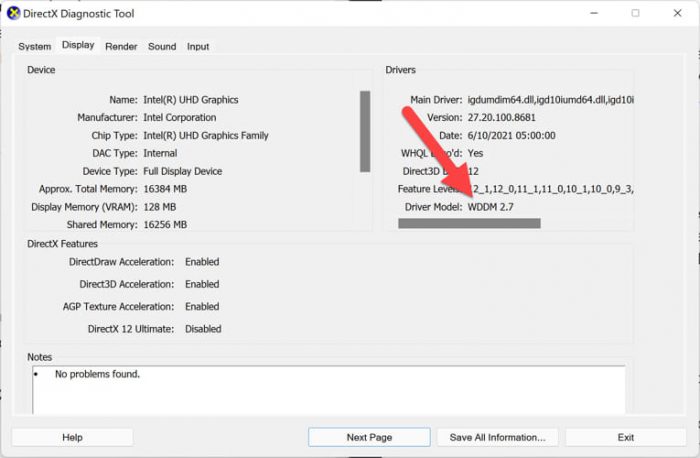Click the driver date '6/10/2021 05:00:00'

coord(511,136)
